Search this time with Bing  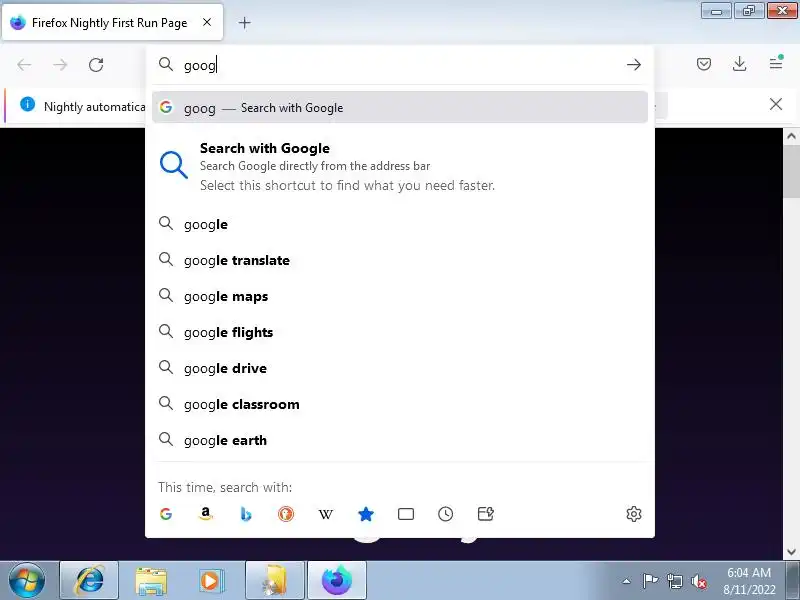coord(246,514)
